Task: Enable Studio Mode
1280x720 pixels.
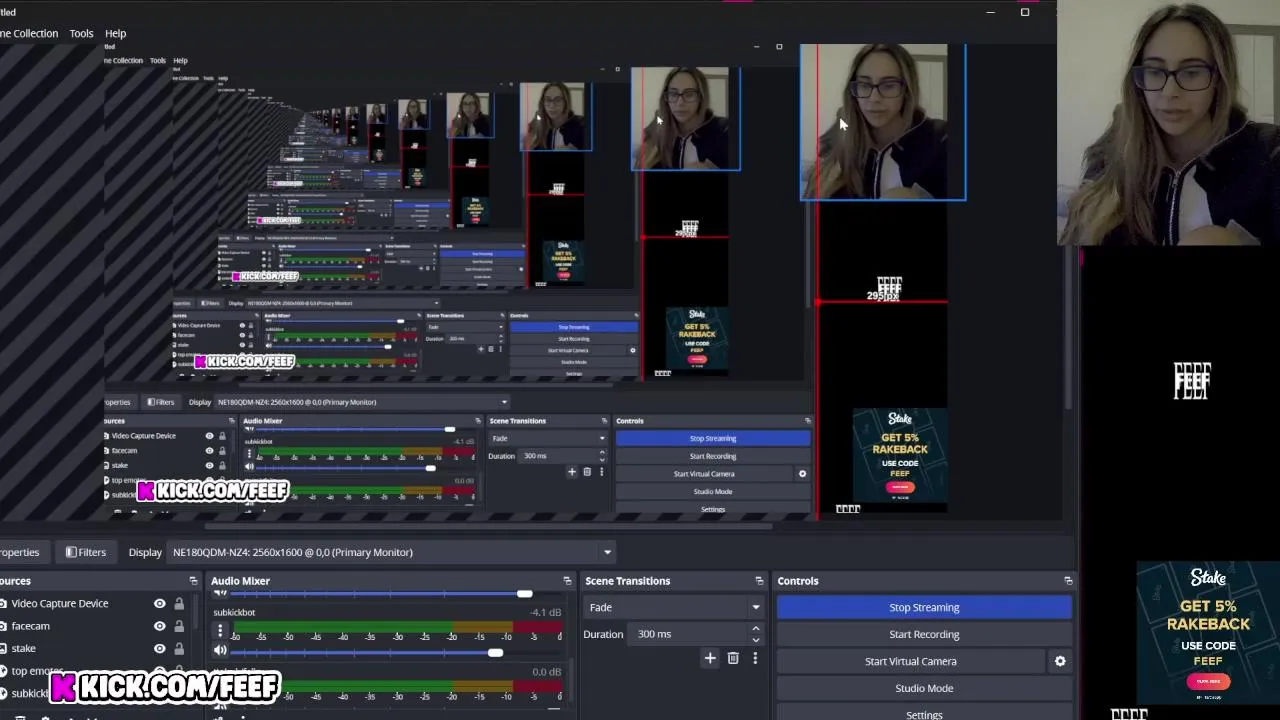Action: (924, 688)
